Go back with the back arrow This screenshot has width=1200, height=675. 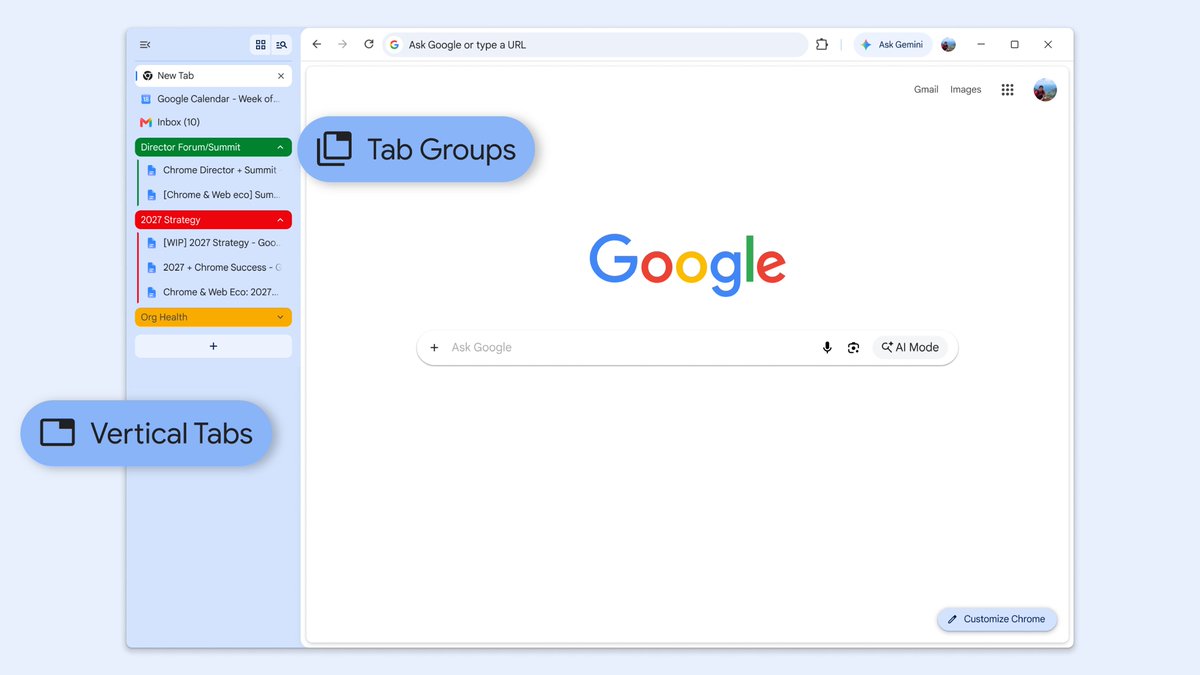pyautogui.click(x=317, y=44)
